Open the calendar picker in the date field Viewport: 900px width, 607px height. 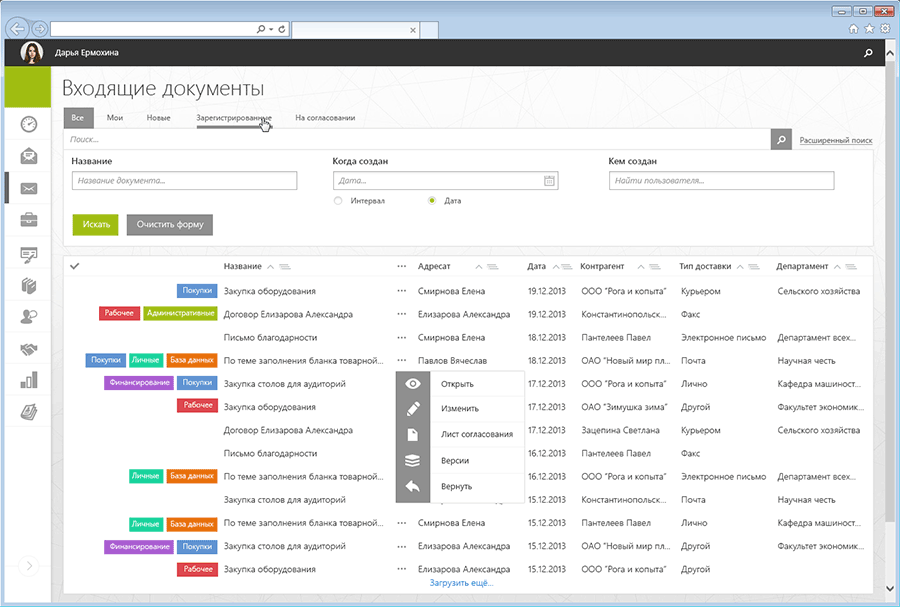click(549, 181)
